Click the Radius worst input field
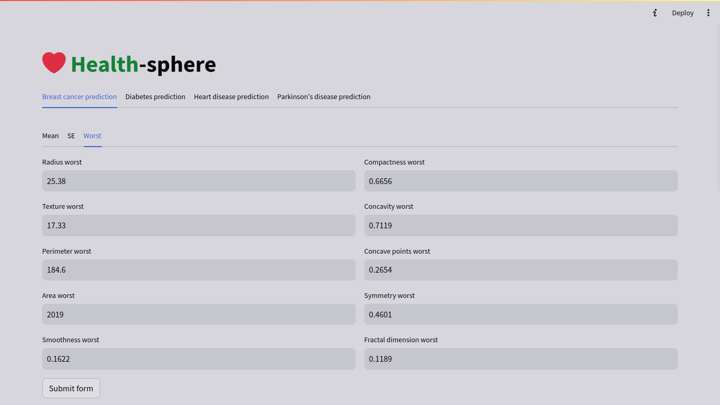The height and width of the screenshot is (405, 720). tap(198, 181)
